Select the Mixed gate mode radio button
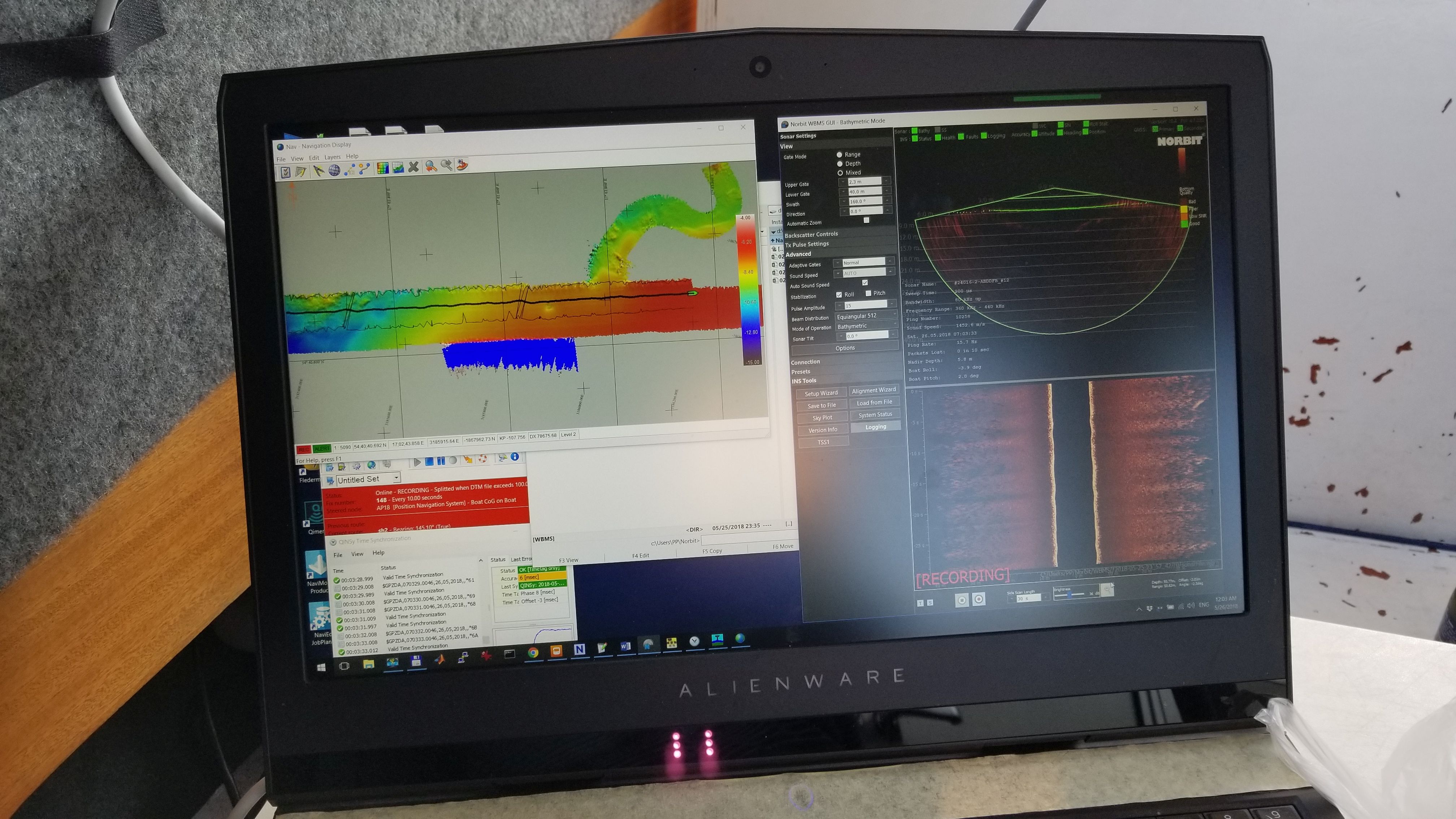The image size is (1456, 819). (x=840, y=173)
